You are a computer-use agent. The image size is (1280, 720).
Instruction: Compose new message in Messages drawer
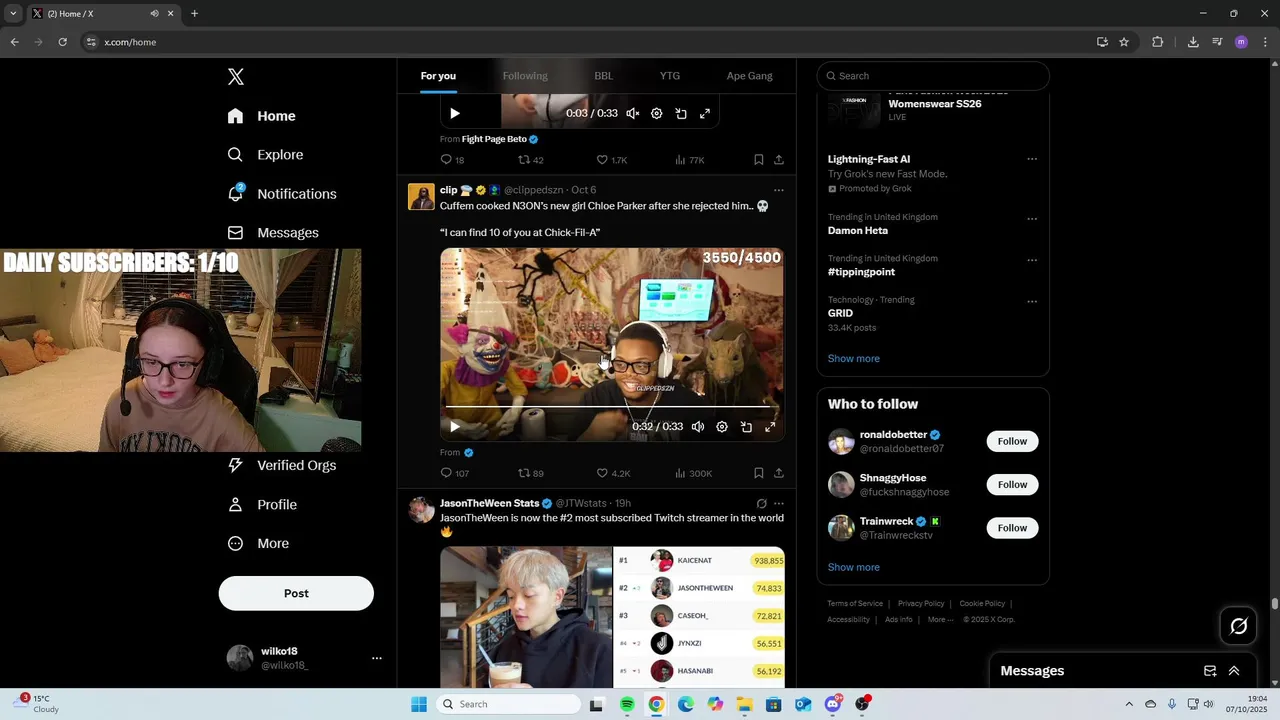click(1210, 671)
